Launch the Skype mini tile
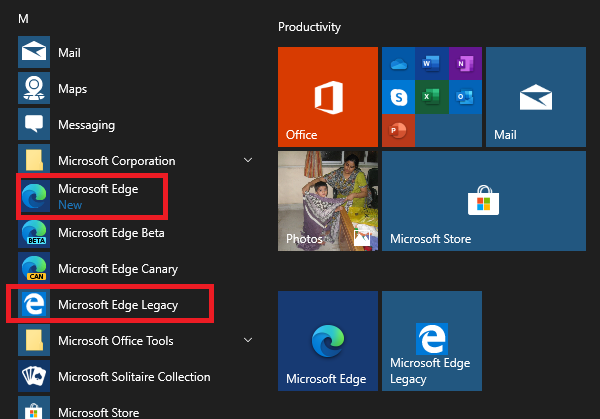 click(x=399, y=97)
